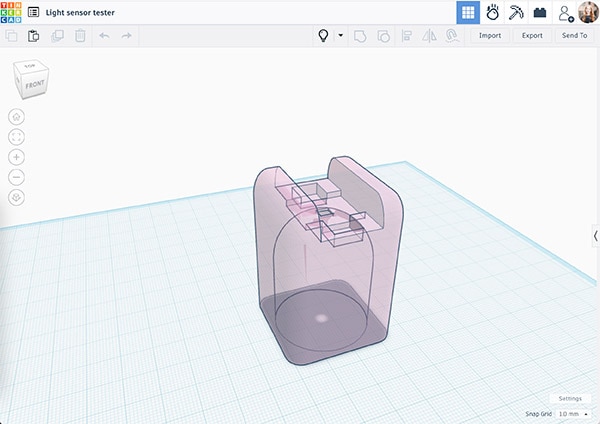Click the Home view button
Screen dimensions: 600x424
pos(17,116)
